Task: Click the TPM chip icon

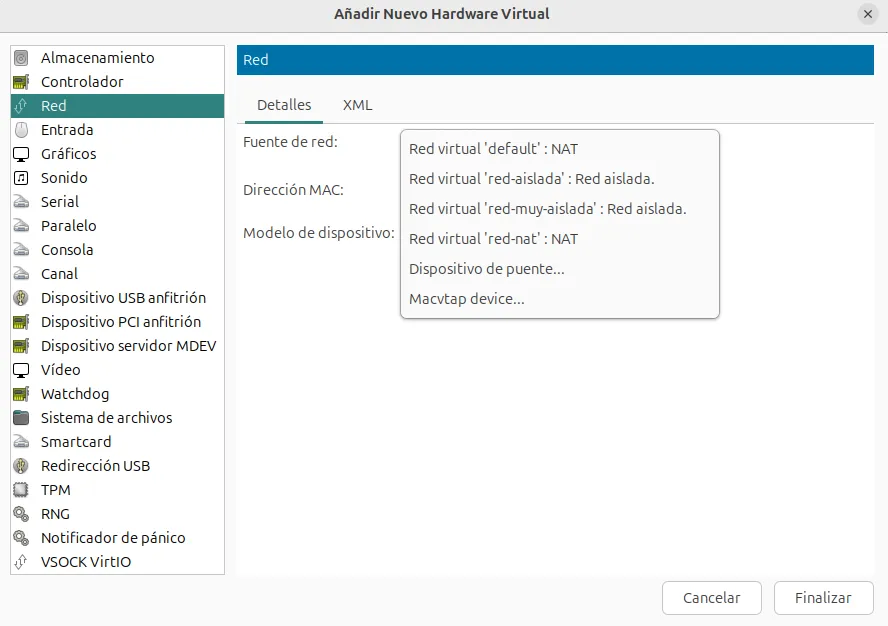Action: pos(21,490)
